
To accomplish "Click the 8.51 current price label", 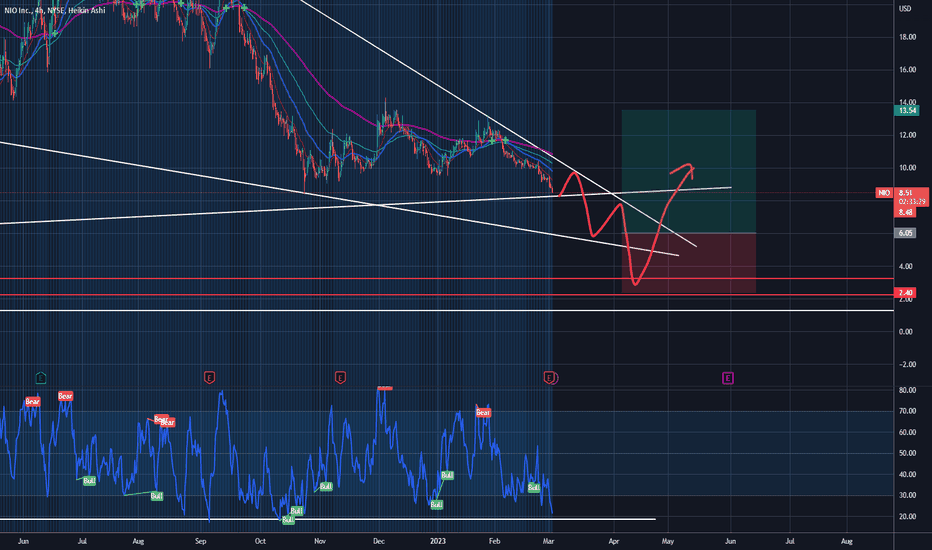I will pos(906,193).
